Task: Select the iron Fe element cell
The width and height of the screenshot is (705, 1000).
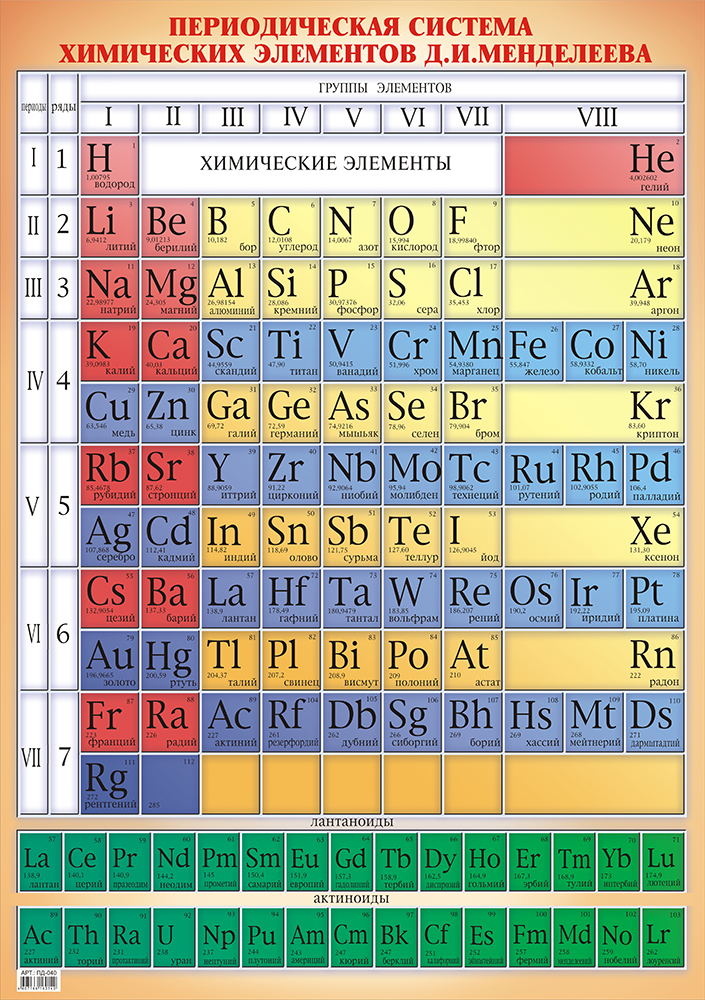Action: (x=534, y=351)
